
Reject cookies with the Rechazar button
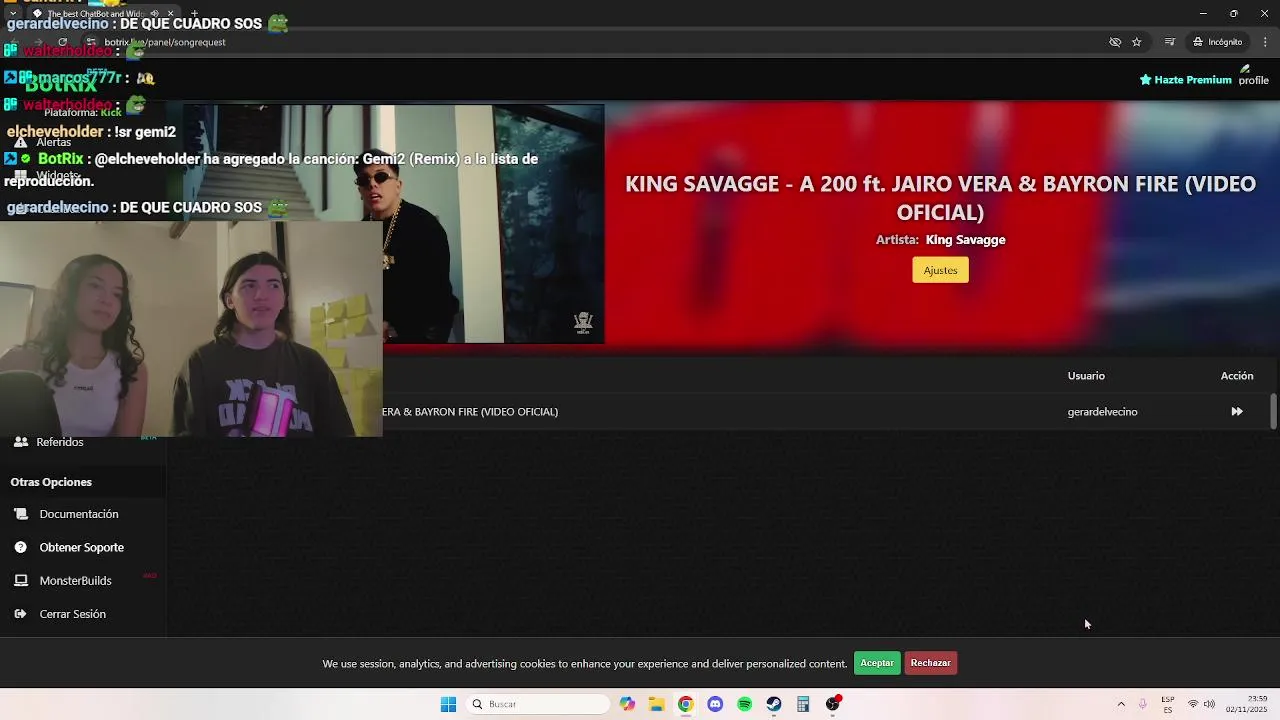(x=930, y=663)
